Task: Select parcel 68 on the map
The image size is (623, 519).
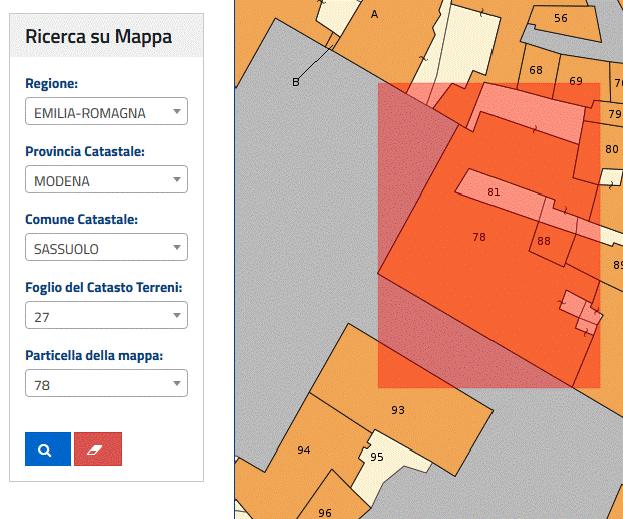Action: click(536, 70)
